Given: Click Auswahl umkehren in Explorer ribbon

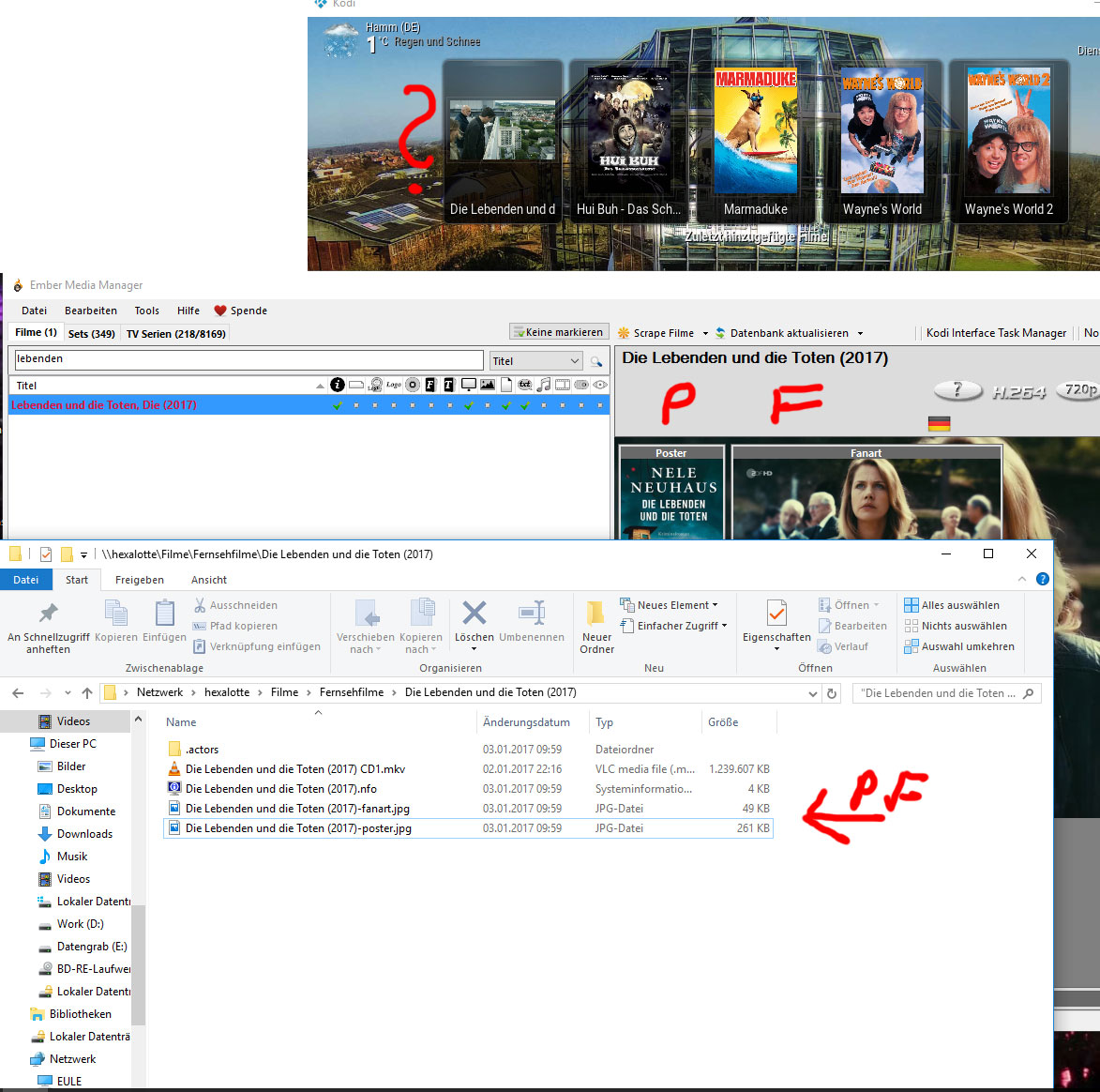Looking at the screenshot, I should coord(959,646).
